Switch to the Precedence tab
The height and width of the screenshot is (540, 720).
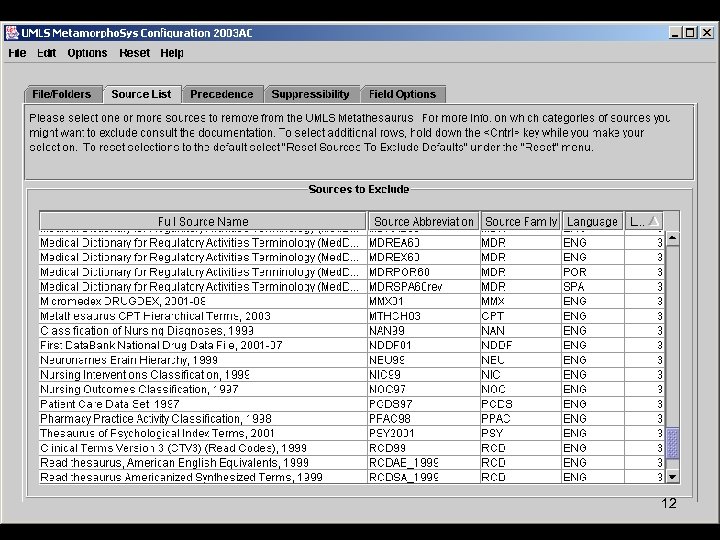(x=222, y=94)
